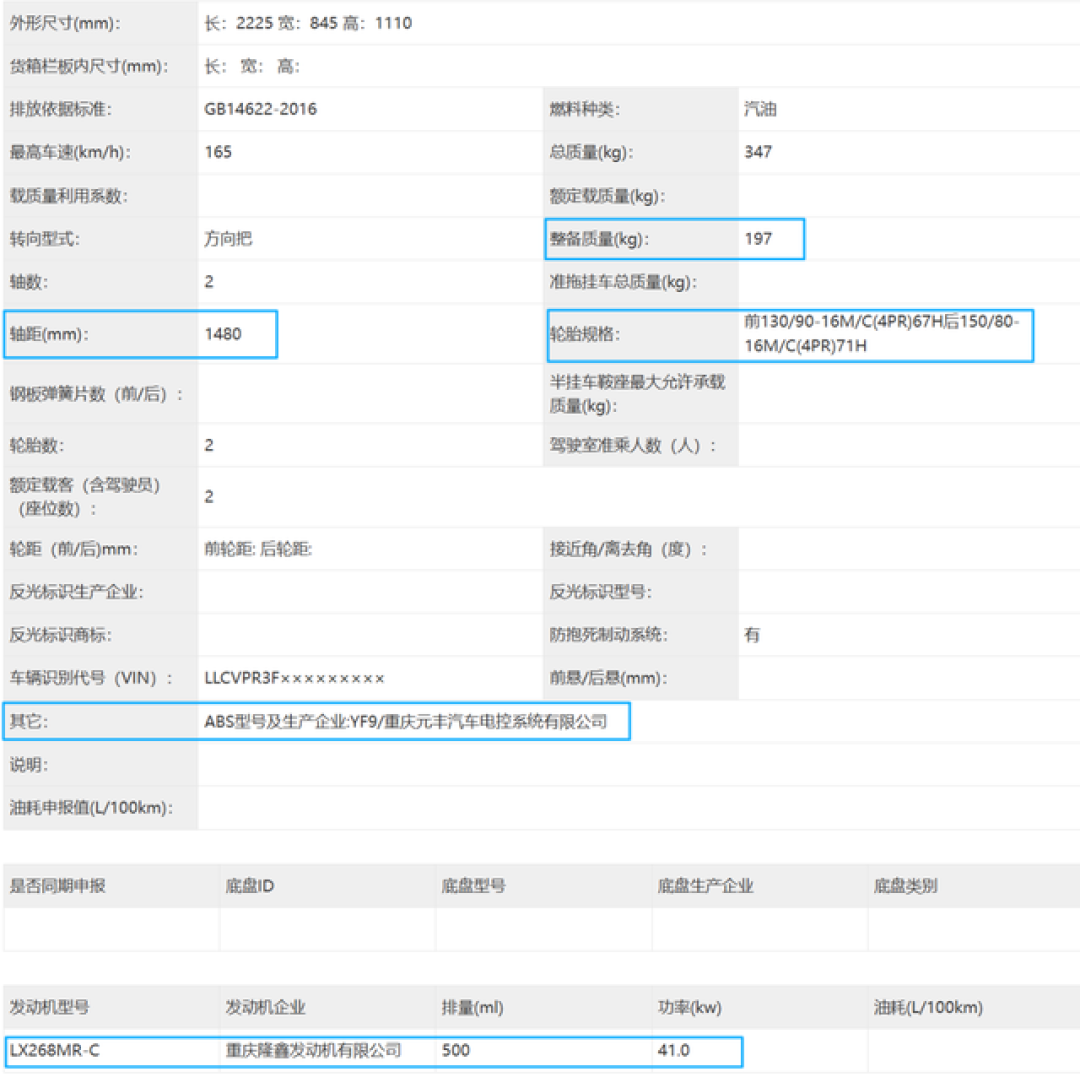Image resolution: width=1080 pixels, height=1077 pixels.
Task: Select the steering type value 方向把
Action: 228,239
